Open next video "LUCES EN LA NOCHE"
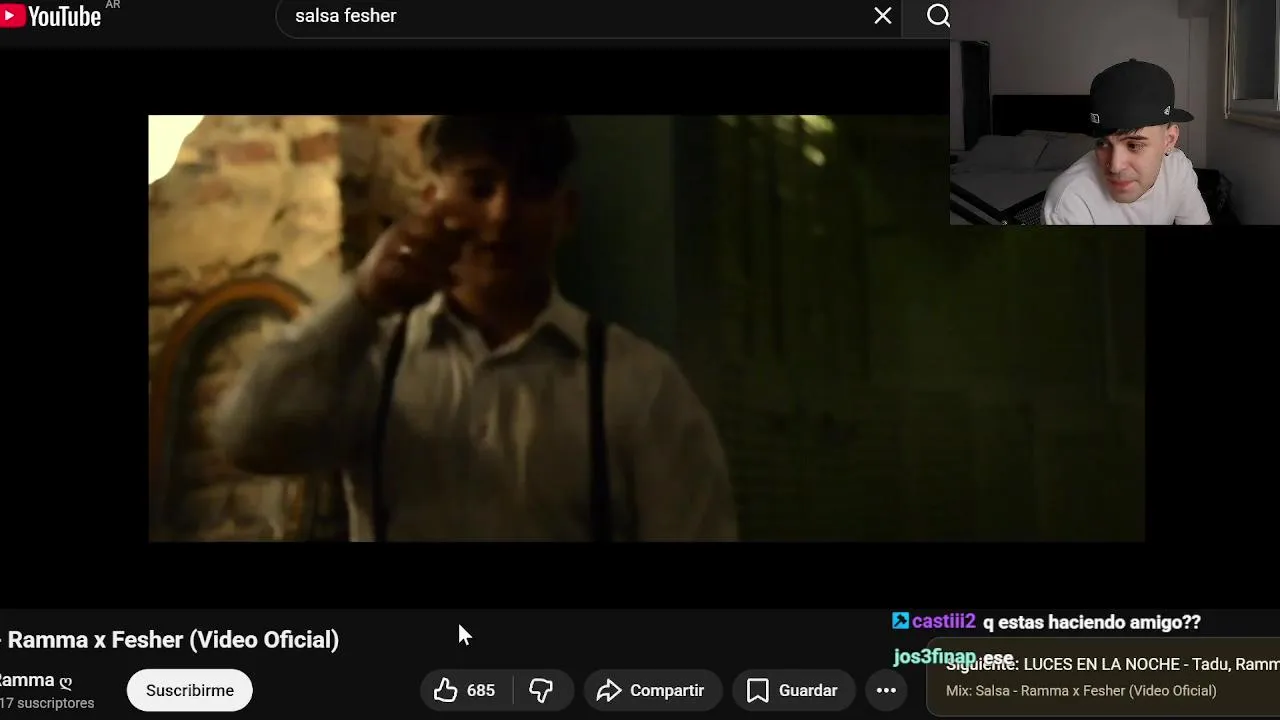The width and height of the screenshot is (1280, 720). click(x=1113, y=664)
